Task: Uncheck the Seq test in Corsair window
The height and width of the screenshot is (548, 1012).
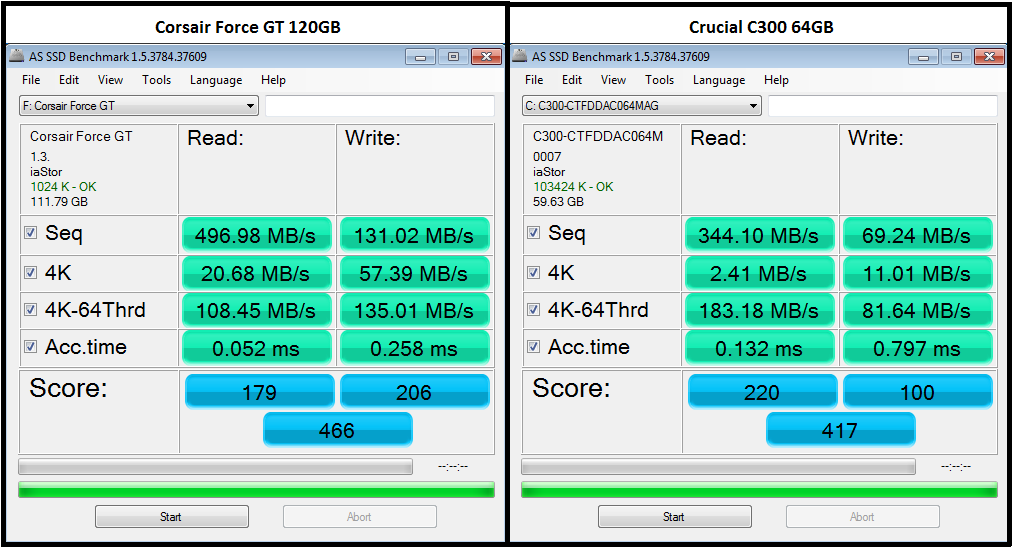Action: 30,232
